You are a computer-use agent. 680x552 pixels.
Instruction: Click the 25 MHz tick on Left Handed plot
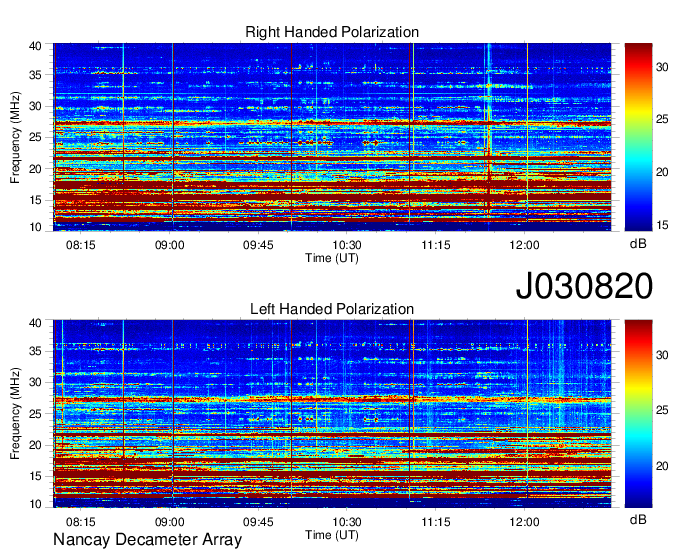pos(35,414)
